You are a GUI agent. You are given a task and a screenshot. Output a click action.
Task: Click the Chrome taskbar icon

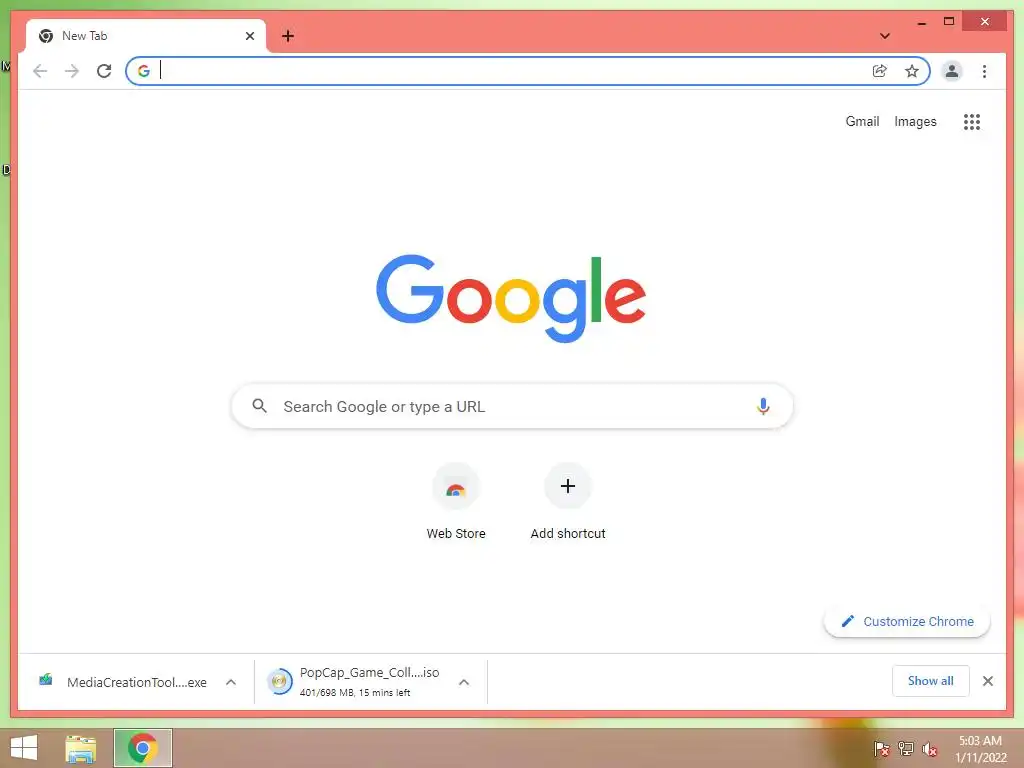tap(143, 748)
